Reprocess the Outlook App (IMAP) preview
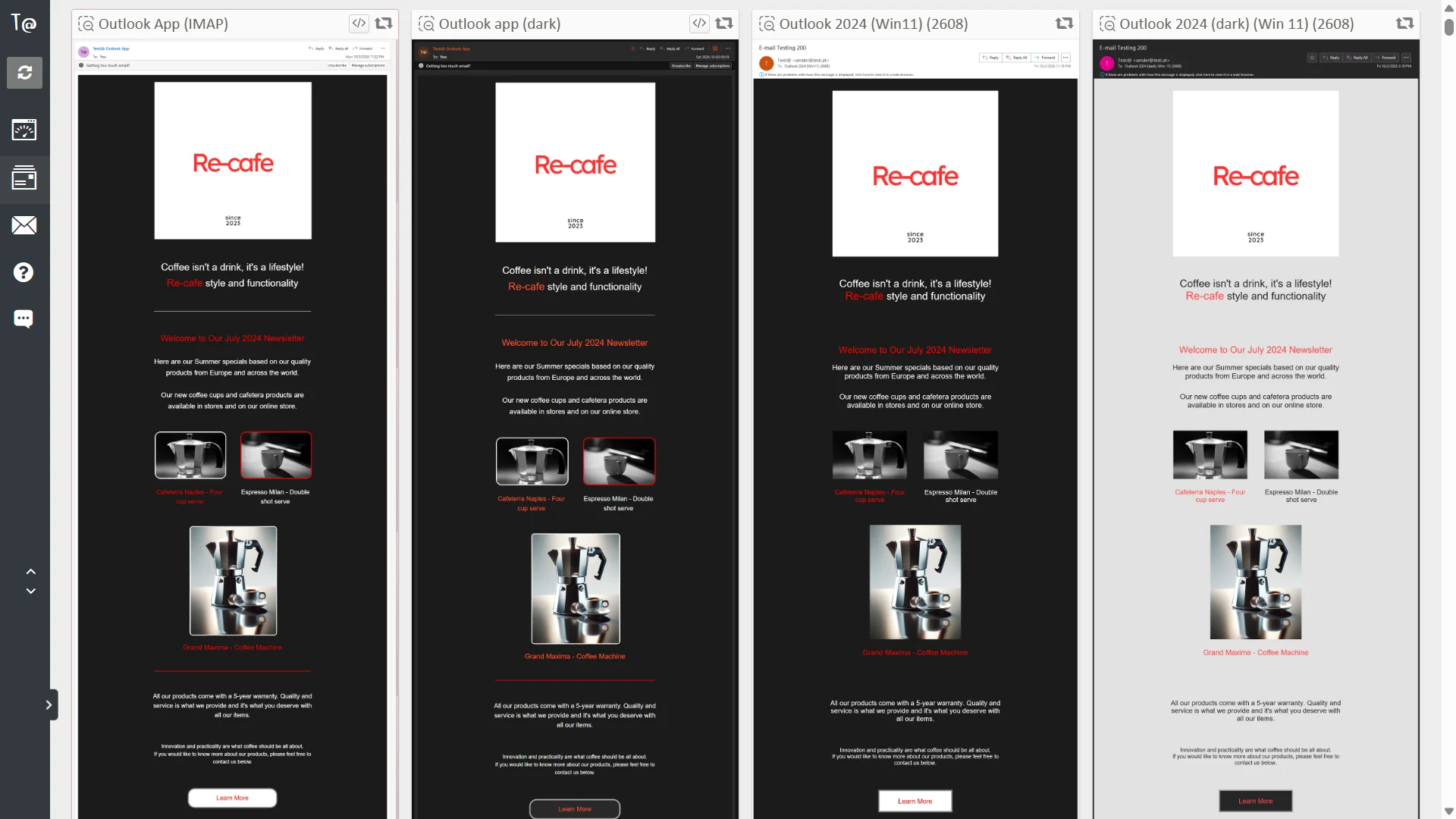Image resolution: width=1456 pixels, height=819 pixels. (x=384, y=24)
